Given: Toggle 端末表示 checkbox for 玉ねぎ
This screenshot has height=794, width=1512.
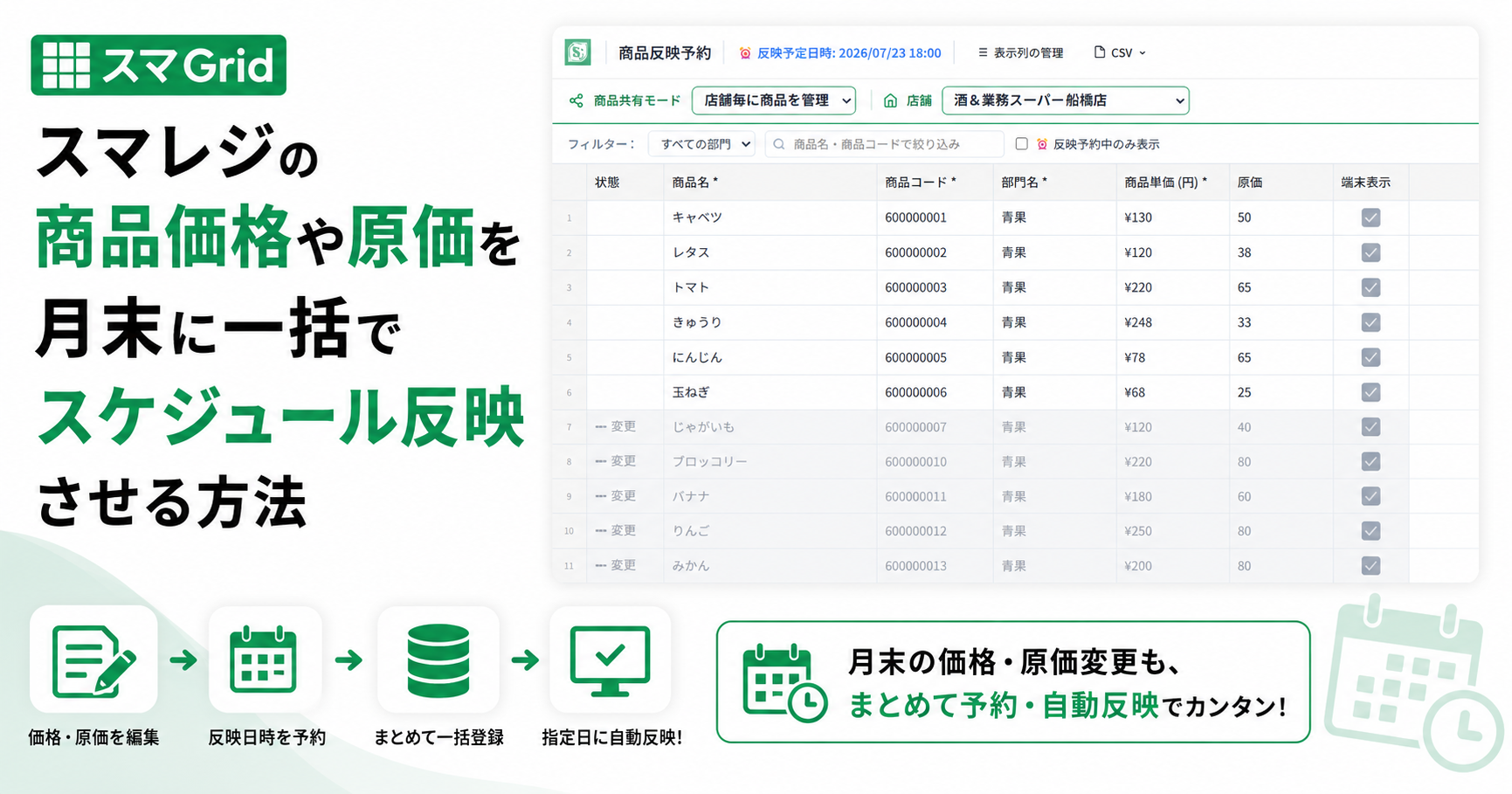Looking at the screenshot, I should [1370, 392].
